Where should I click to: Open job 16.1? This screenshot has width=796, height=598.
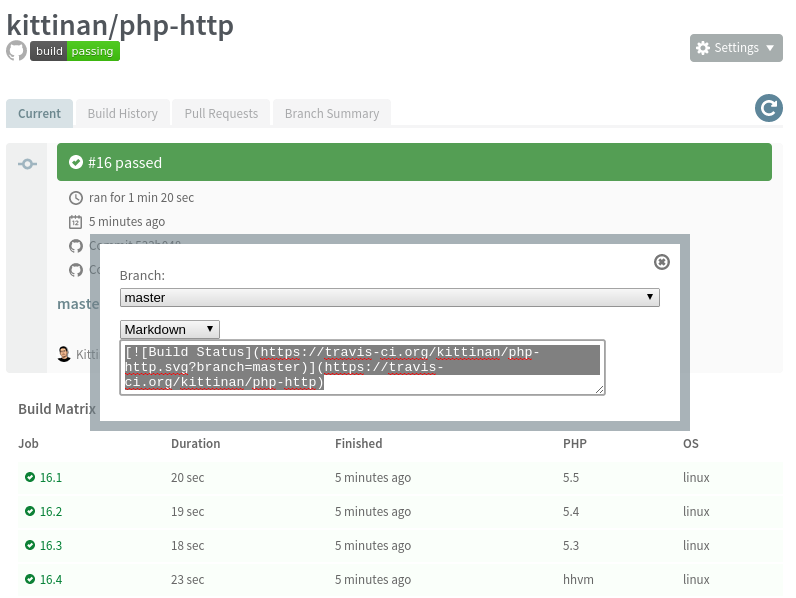[51, 478]
